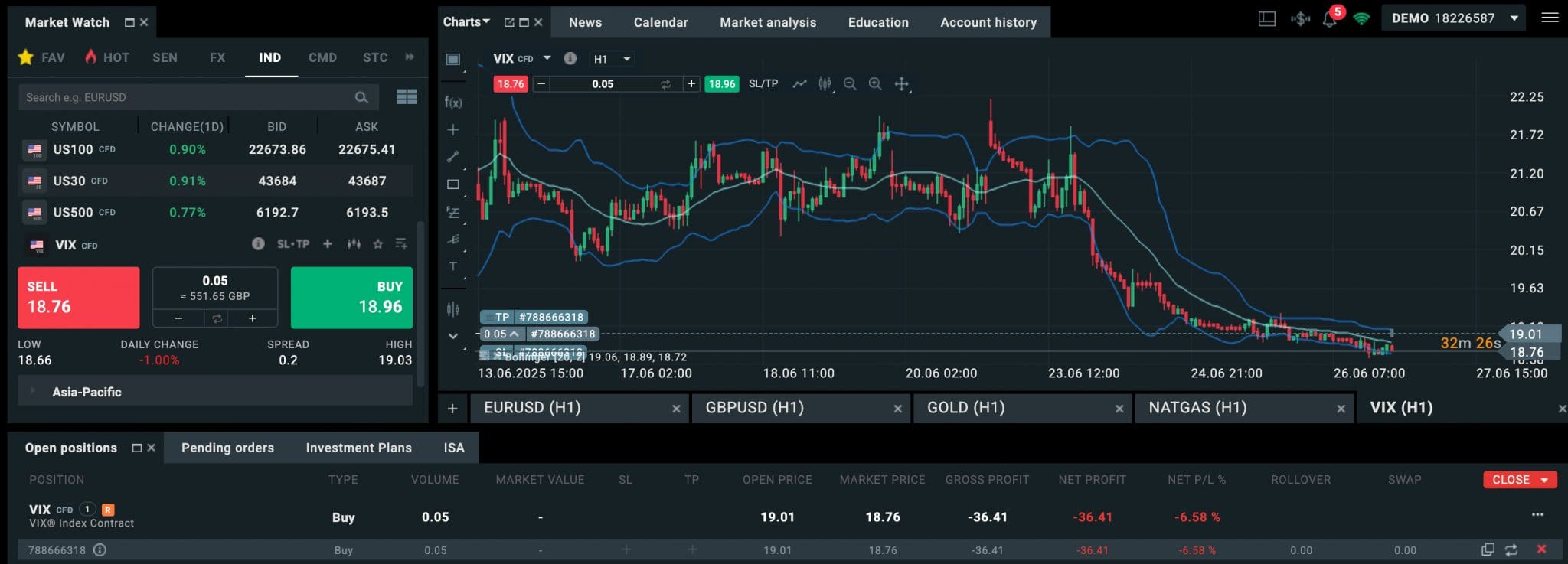Viewport: 1568px width, 564px height.
Task: Click the green BUY 18.96 button
Action: (351, 297)
